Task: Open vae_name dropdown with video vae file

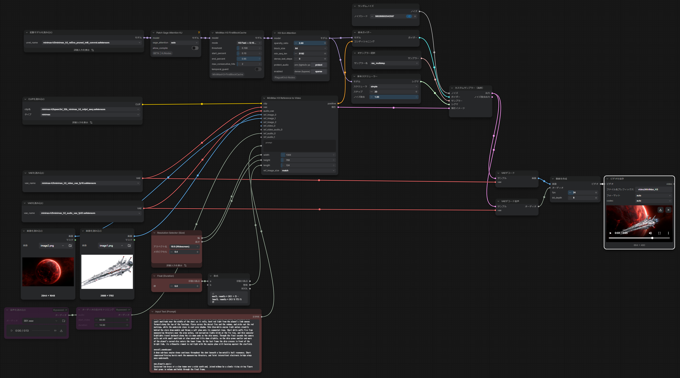Action: click(90, 183)
